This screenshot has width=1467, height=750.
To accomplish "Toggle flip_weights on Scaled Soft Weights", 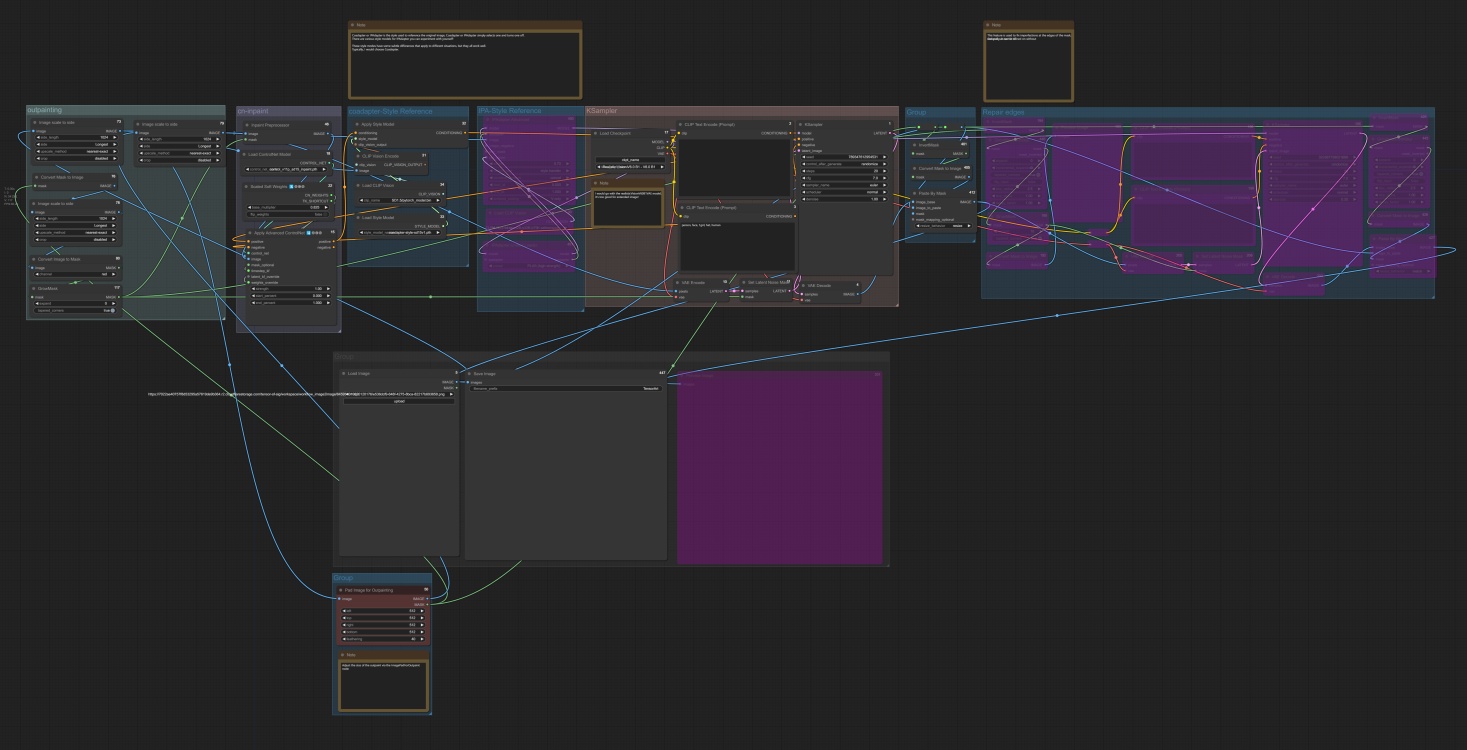I will [326, 214].
